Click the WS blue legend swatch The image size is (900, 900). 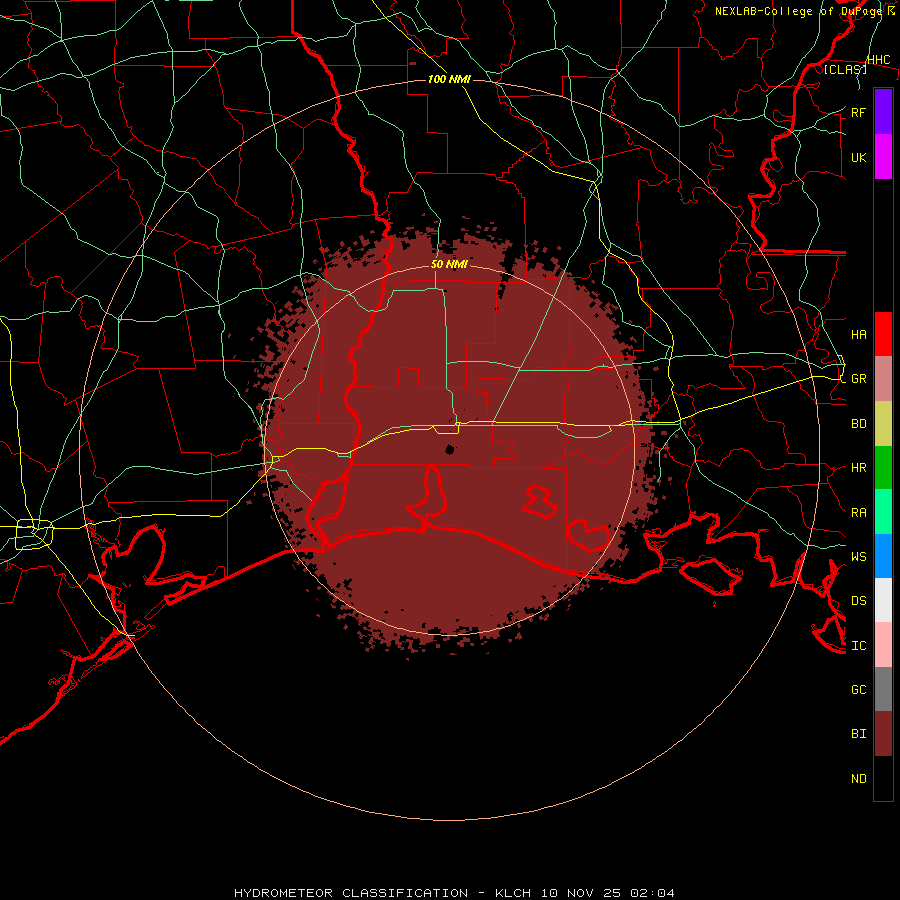(x=883, y=556)
